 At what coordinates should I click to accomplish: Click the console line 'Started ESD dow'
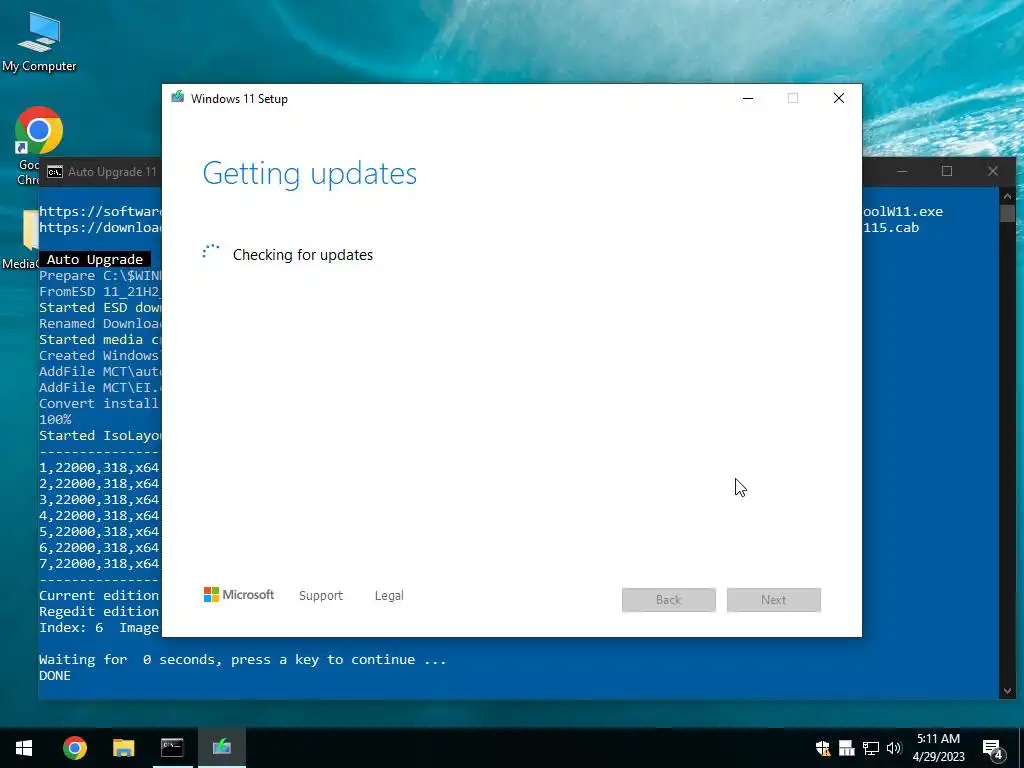pyautogui.click(x=100, y=308)
